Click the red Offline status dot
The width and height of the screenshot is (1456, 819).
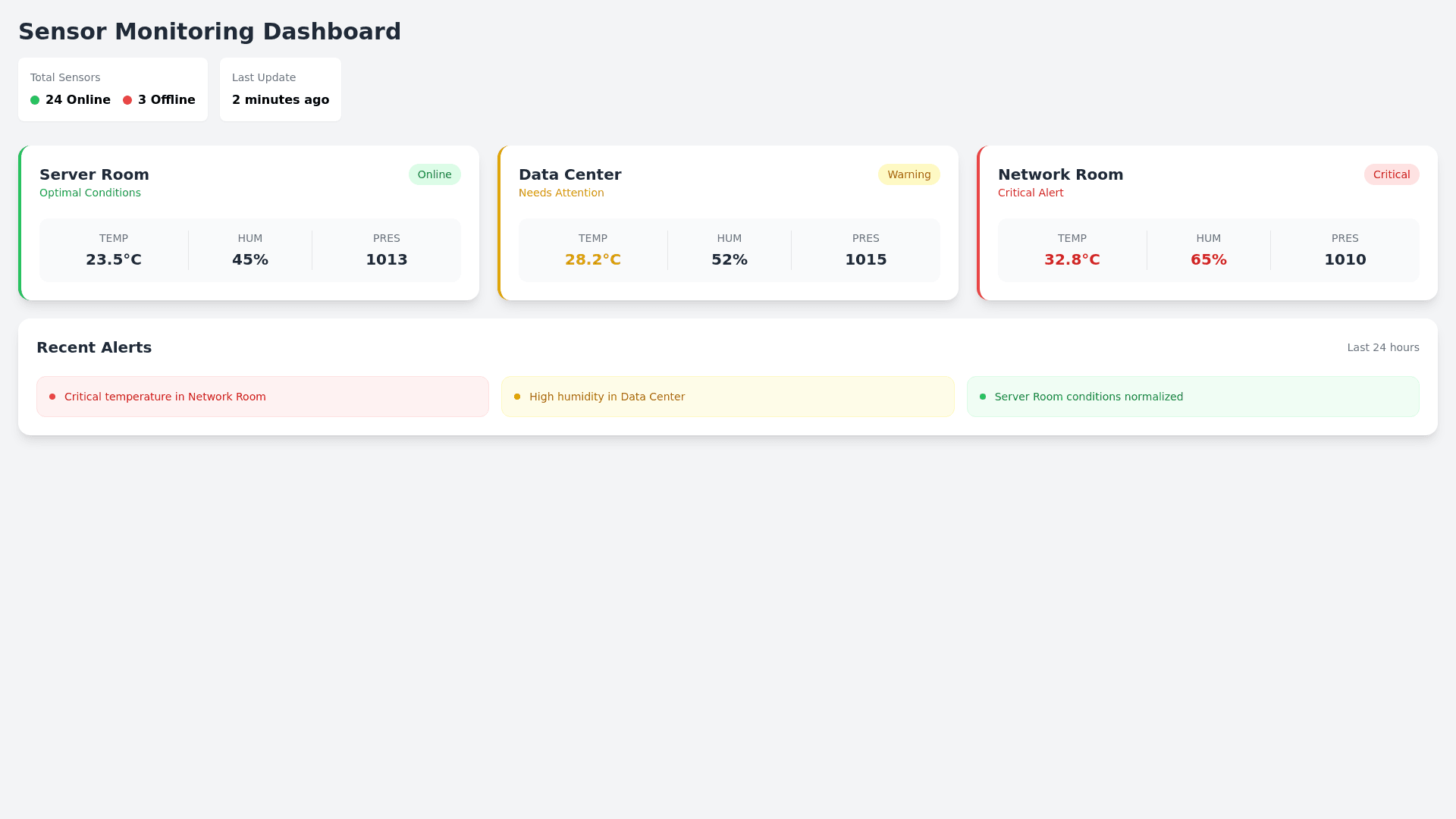tap(127, 100)
